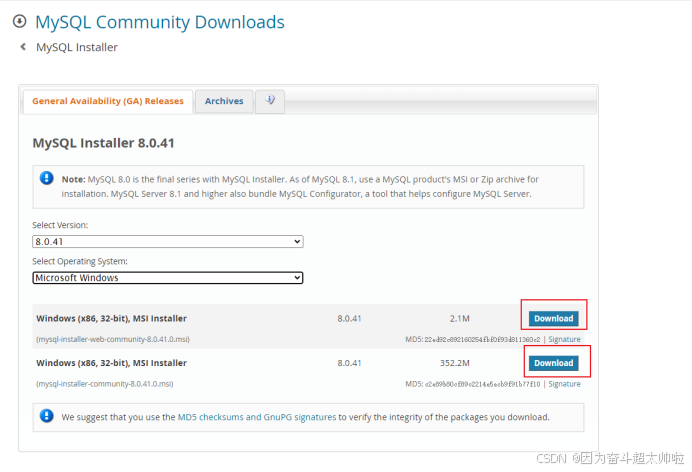The width and height of the screenshot is (692, 472).
Task: Open the Select Version dropdown showing 8.0.41
Action: point(168,241)
